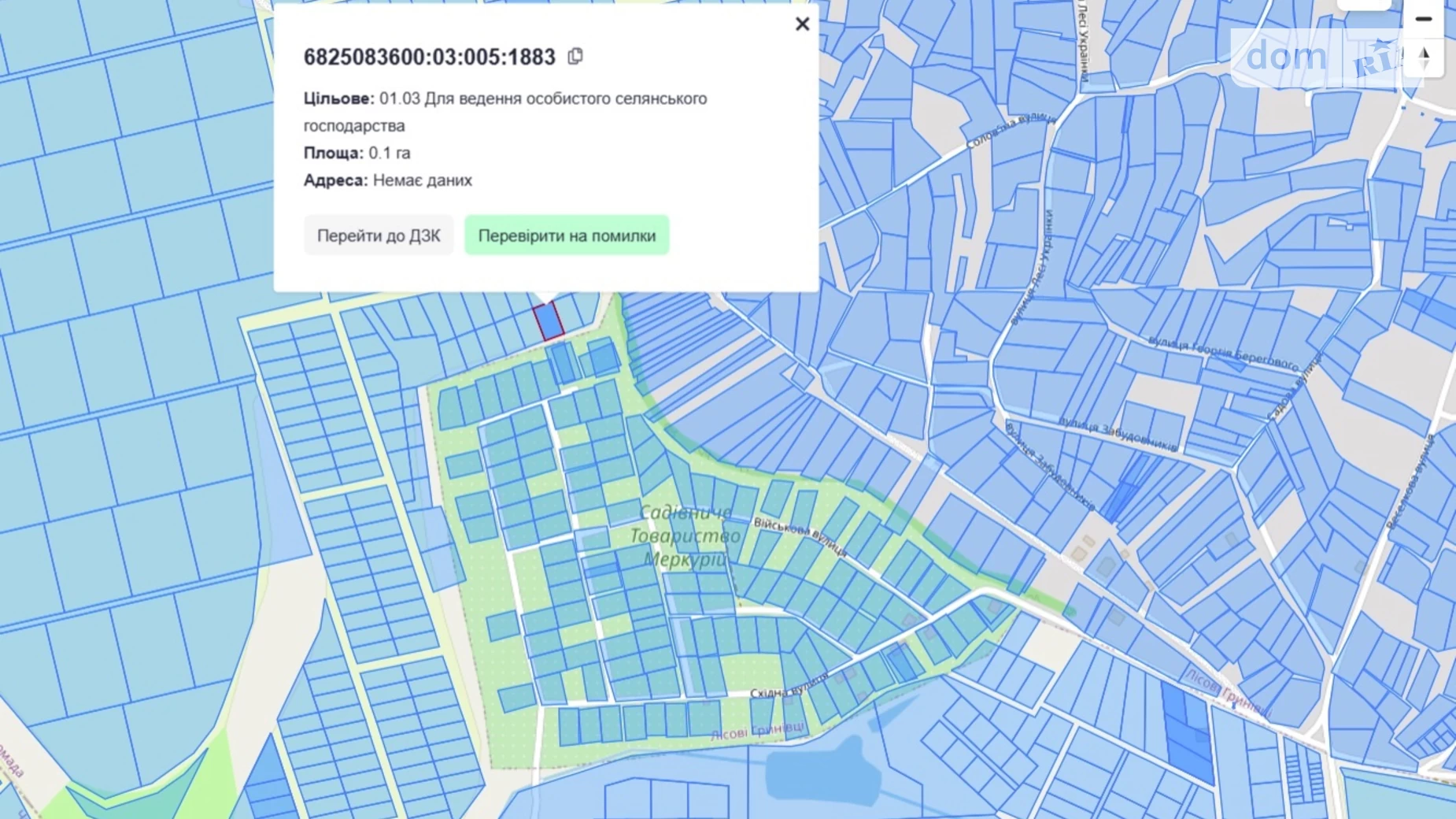
Task: Click 'Садівниче Товариство Меркурій' map label
Action: coord(685,536)
